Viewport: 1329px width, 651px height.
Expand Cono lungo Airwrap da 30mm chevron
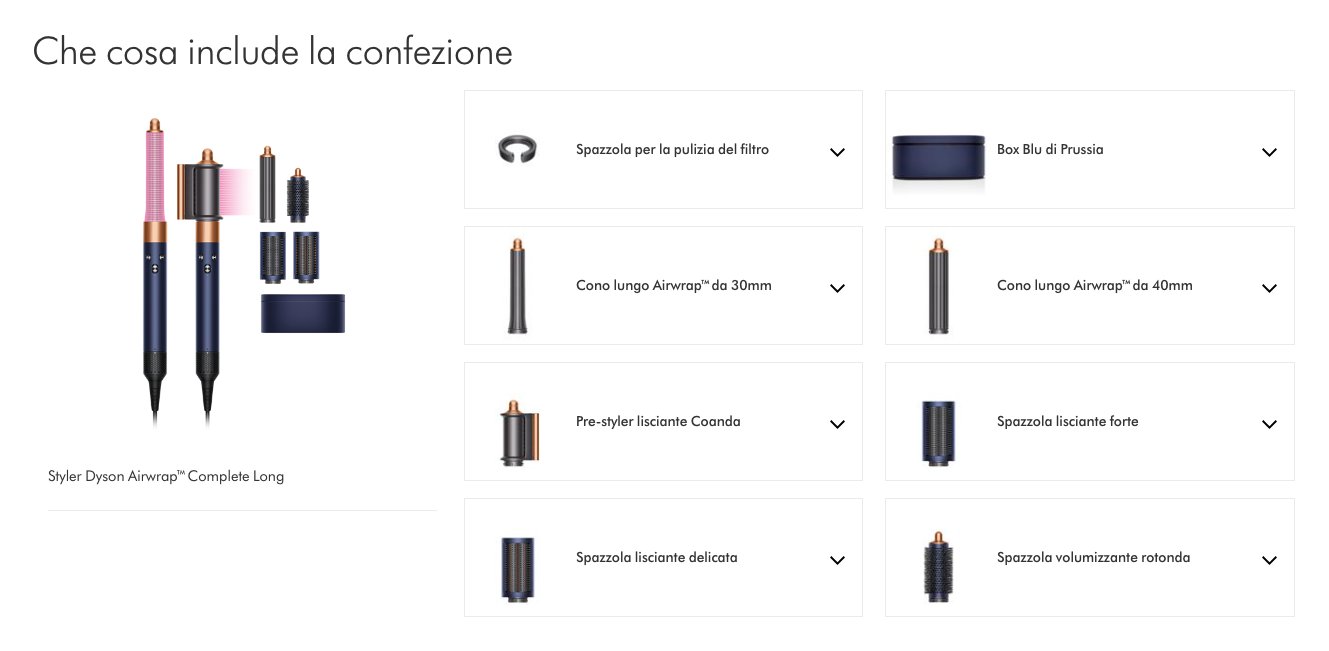tap(838, 288)
